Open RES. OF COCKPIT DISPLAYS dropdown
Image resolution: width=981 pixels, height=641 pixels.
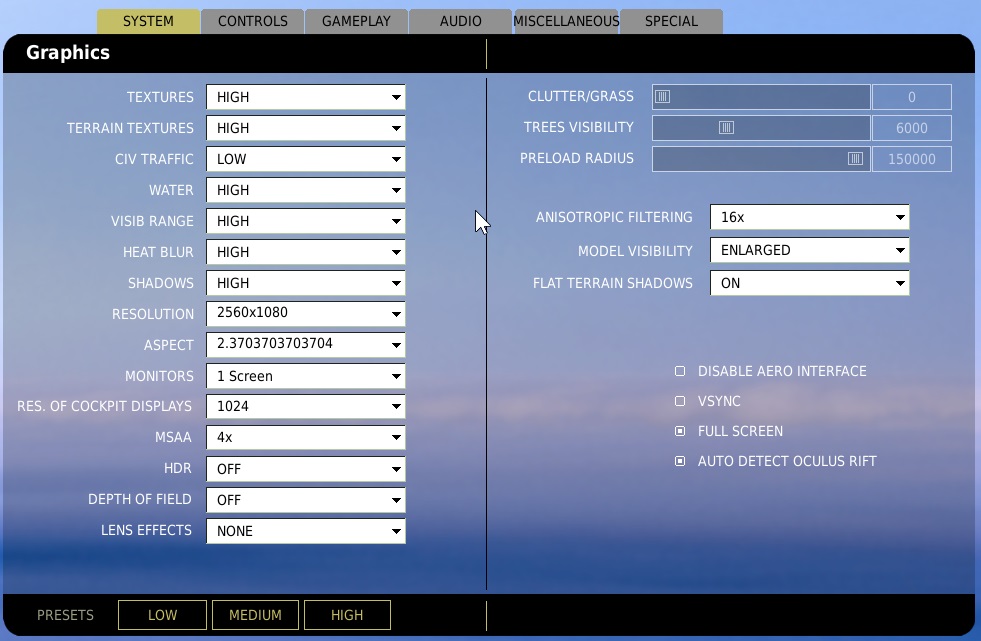306,406
